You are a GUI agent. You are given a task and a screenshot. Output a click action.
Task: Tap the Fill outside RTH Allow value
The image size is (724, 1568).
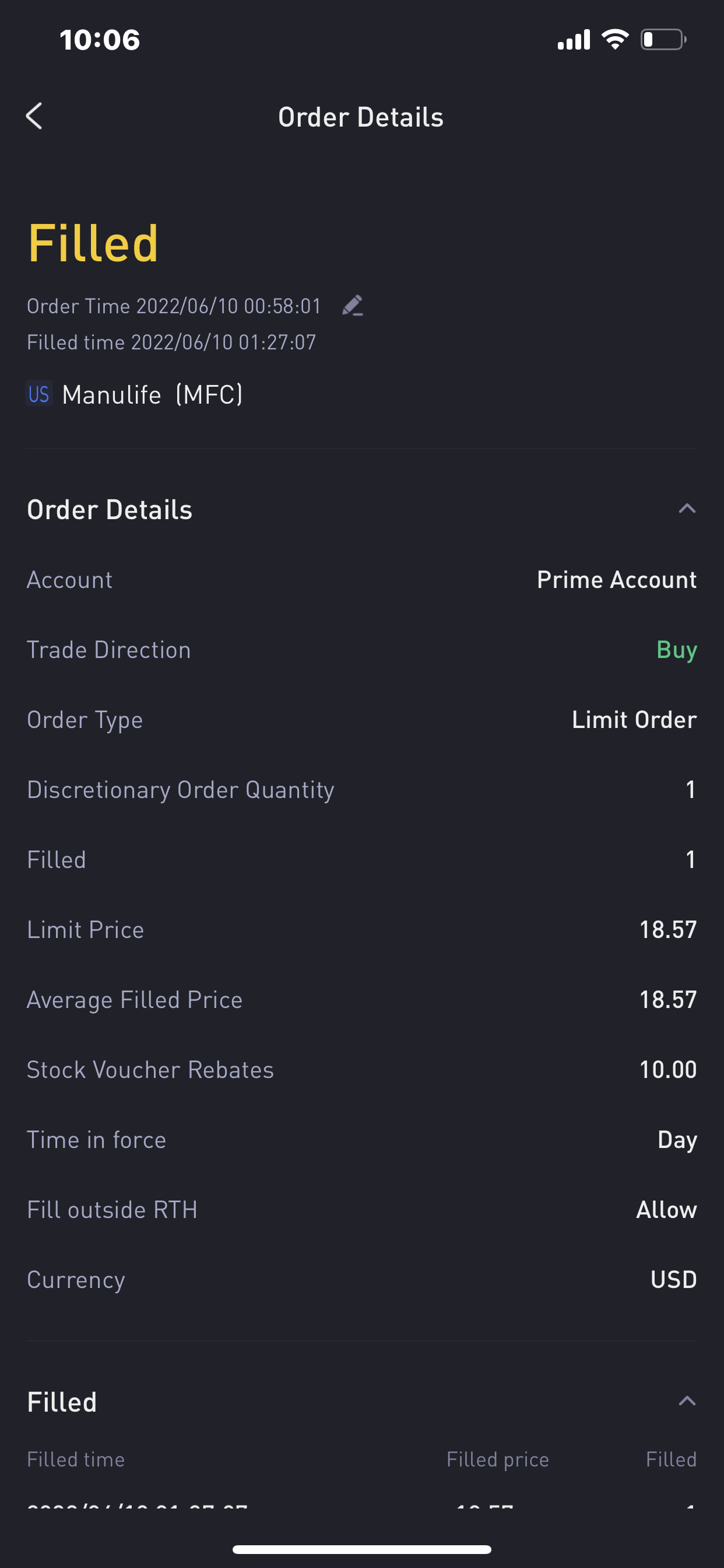click(666, 1209)
